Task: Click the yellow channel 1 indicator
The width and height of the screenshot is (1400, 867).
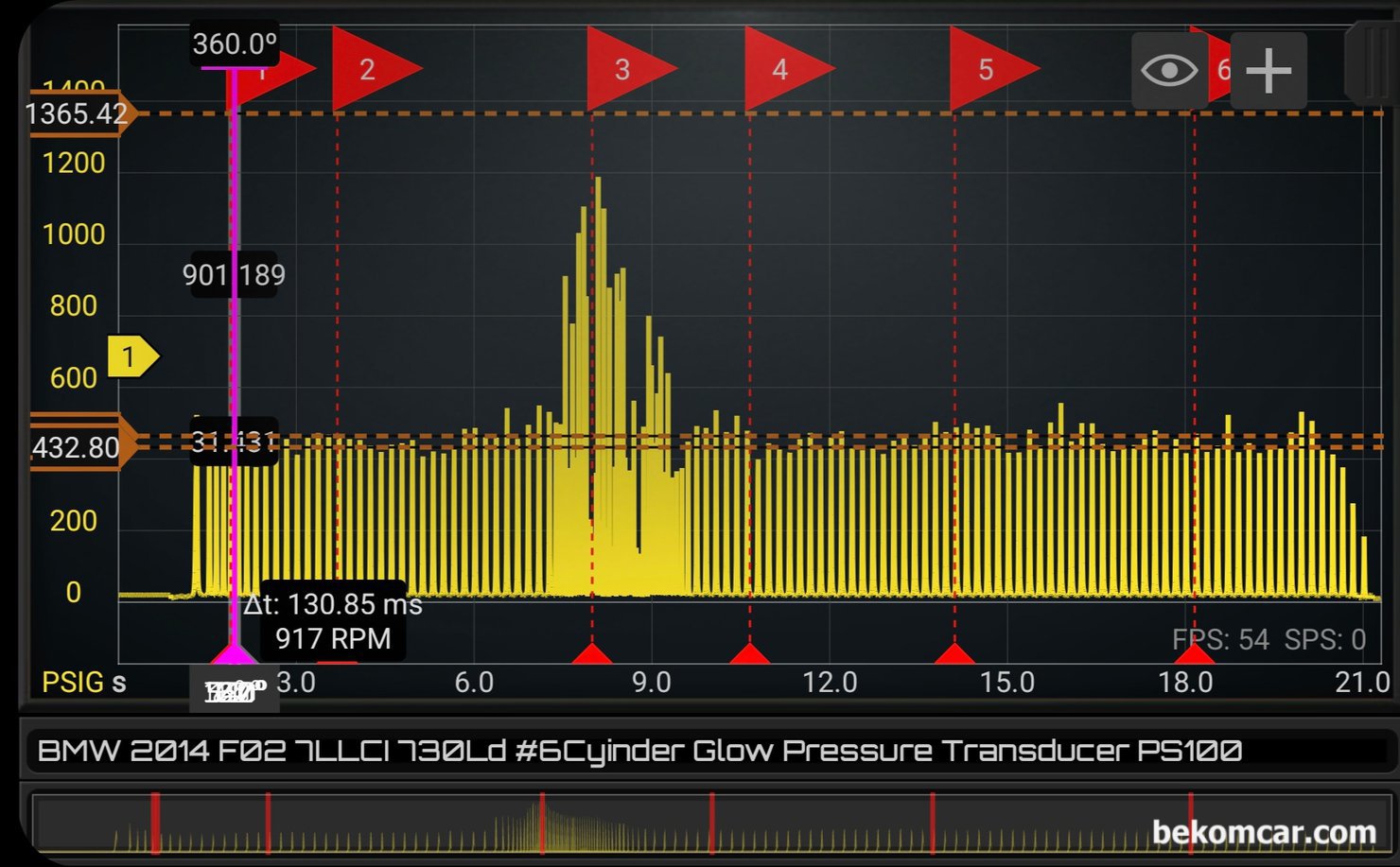Action: pos(132,356)
